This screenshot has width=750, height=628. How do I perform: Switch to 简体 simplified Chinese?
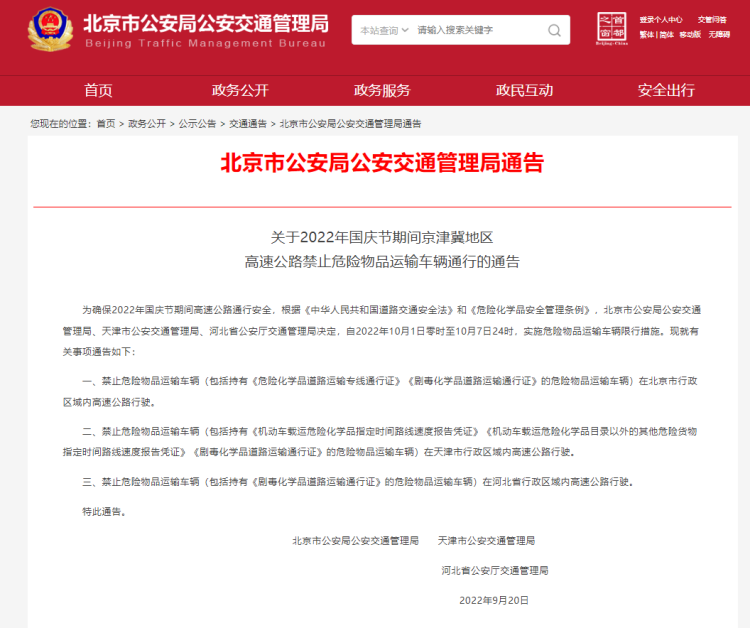666,34
